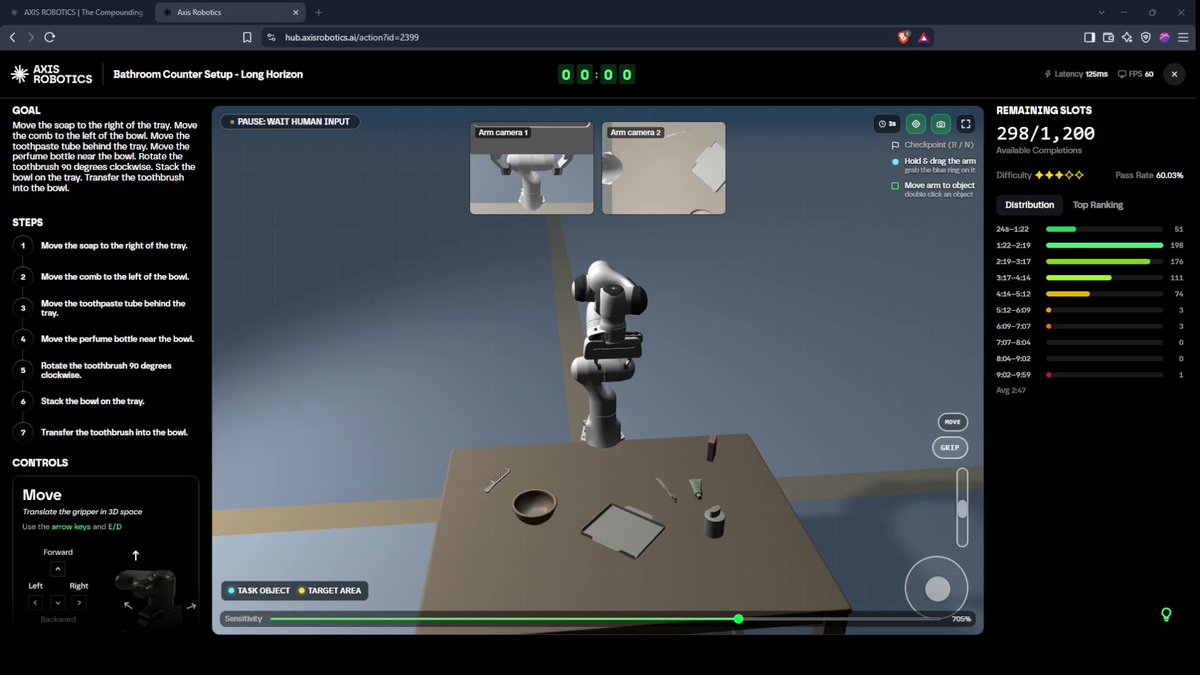Click the lightbulb hint icon
The height and width of the screenshot is (675, 1200).
click(x=1166, y=614)
